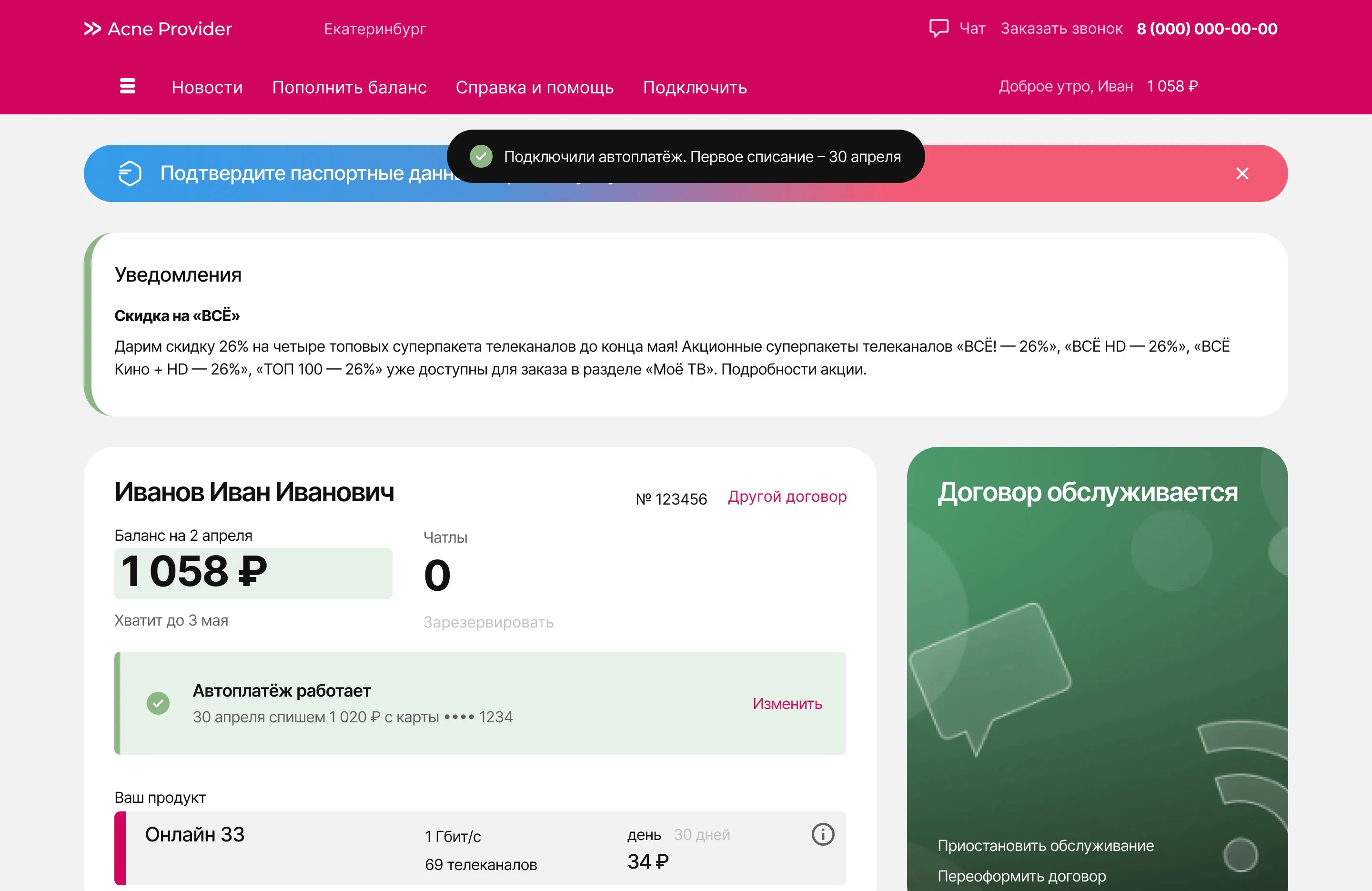Call the number 8 (000) 000-00-00
The image size is (1372, 891).
(1207, 29)
